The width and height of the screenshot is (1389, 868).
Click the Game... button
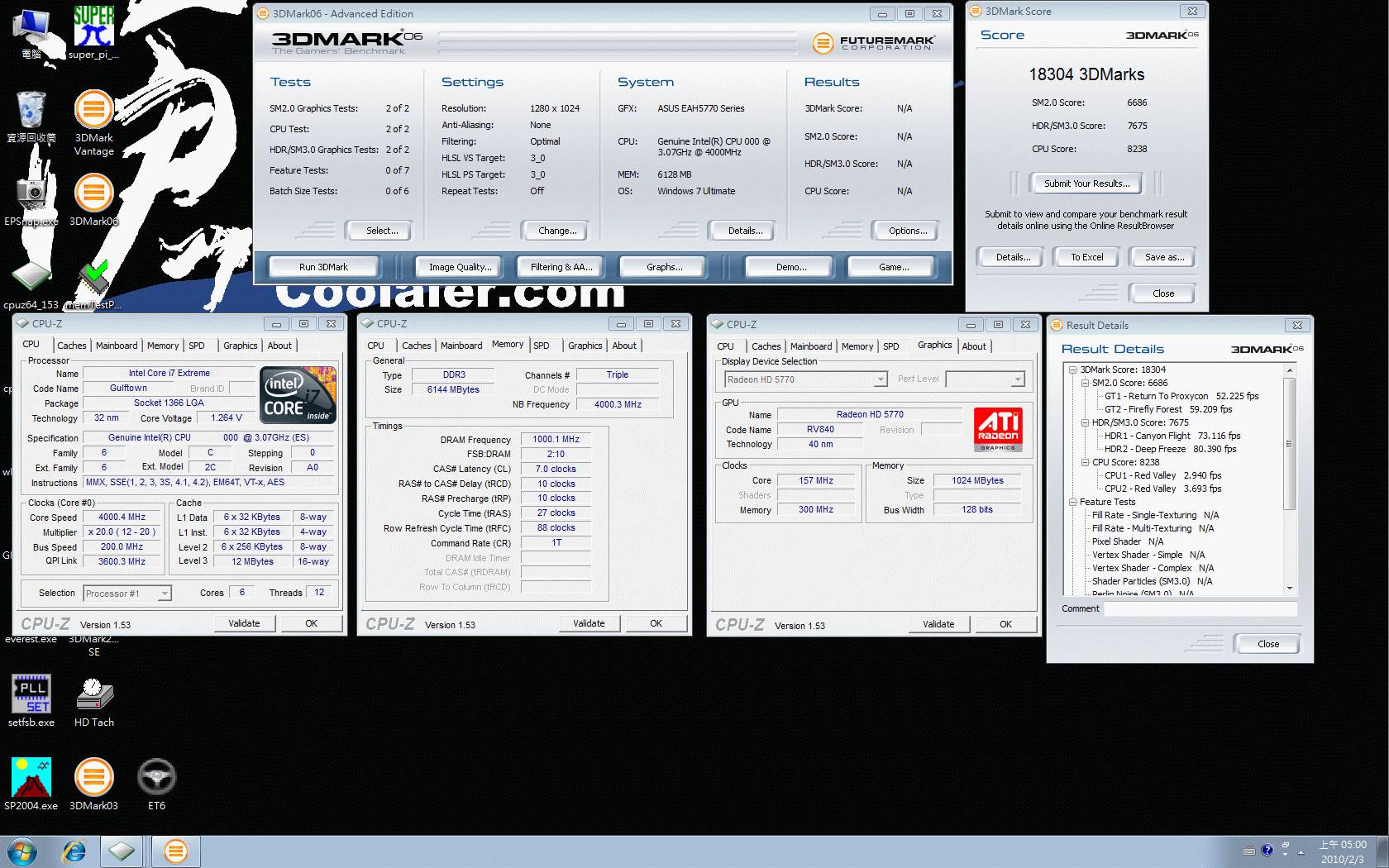coord(893,267)
